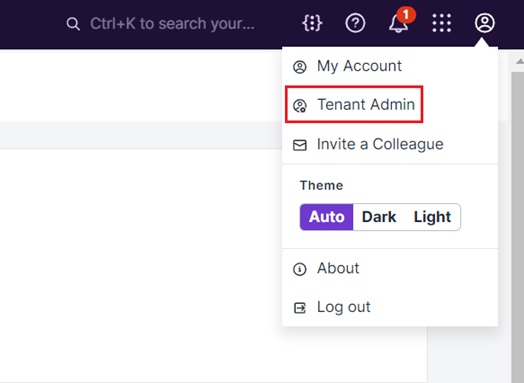The width and height of the screenshot is (524, 383).
Task: Open the notifications bell
Action: pos(398,23)
